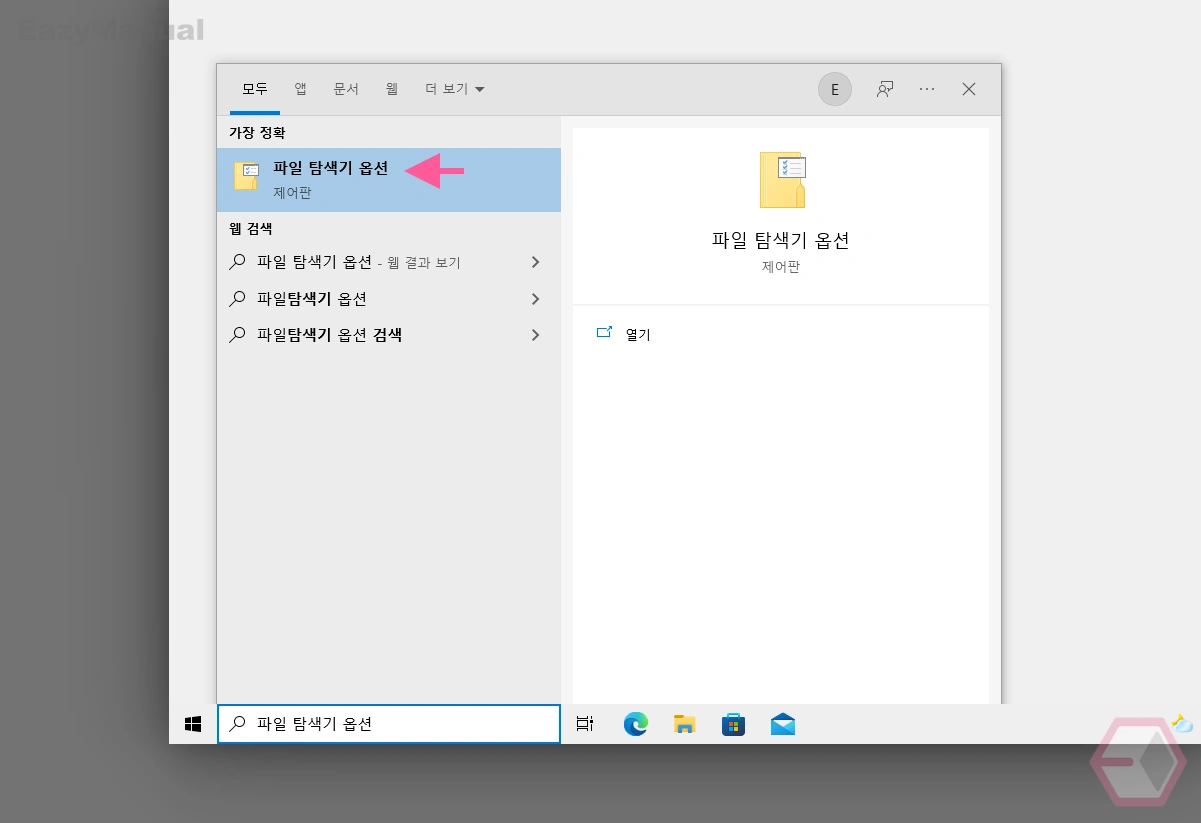The image size is (1201, 823).
Task: Open the three-dot options menu
Action: tap(927, 89)
